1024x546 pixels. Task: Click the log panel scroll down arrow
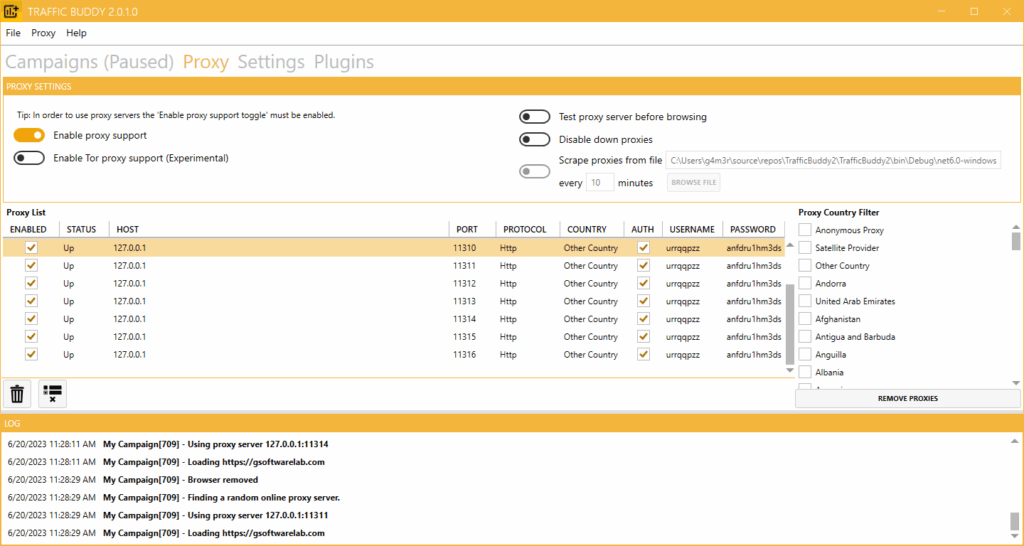1015,537
